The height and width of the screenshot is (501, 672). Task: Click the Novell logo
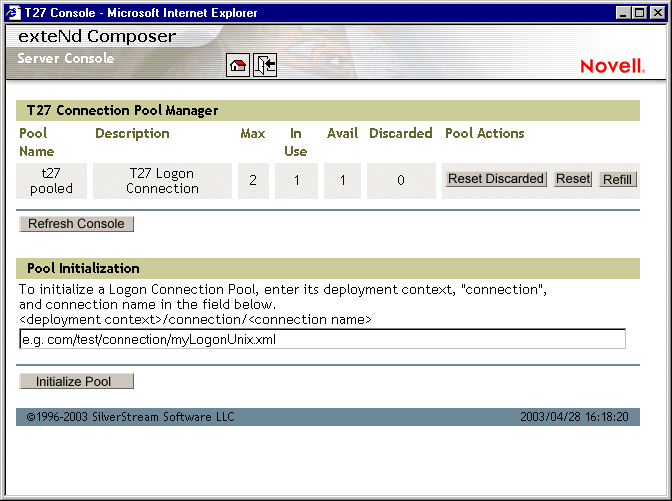point(612,66)
